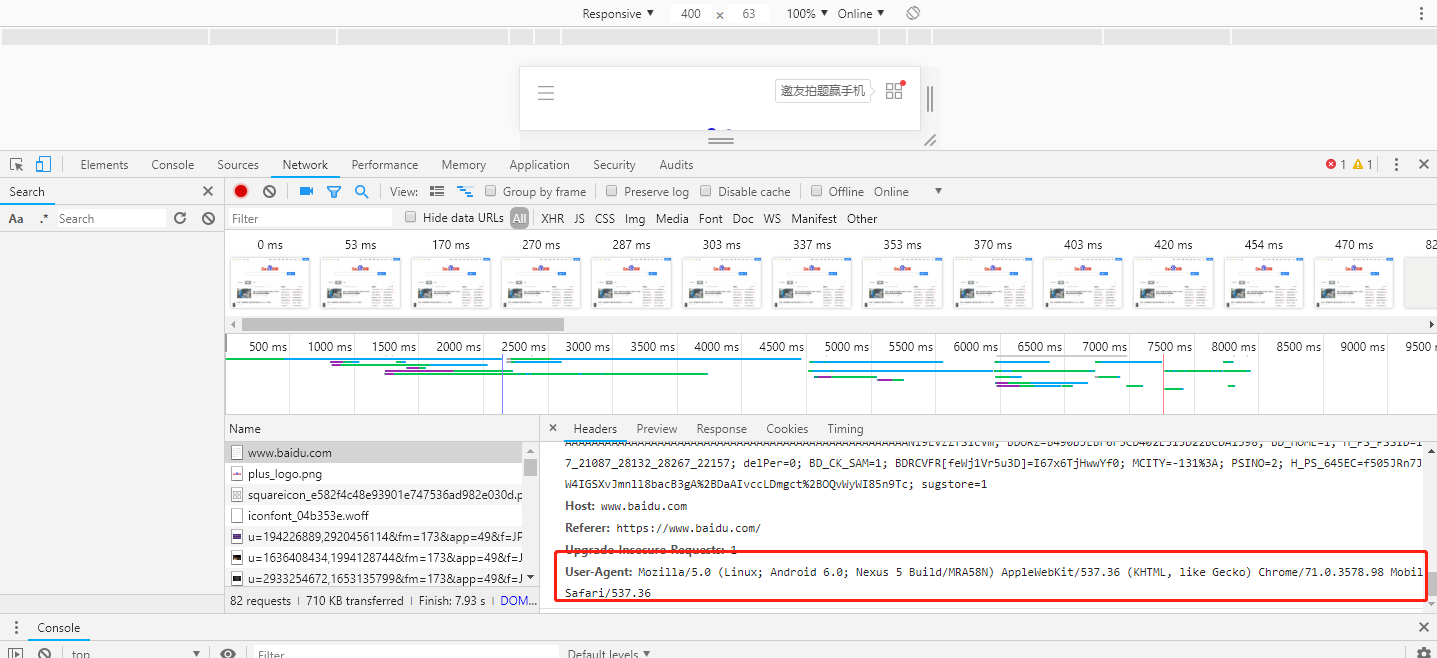
Task: Click the red error count badge
Action: point(1336,165)
